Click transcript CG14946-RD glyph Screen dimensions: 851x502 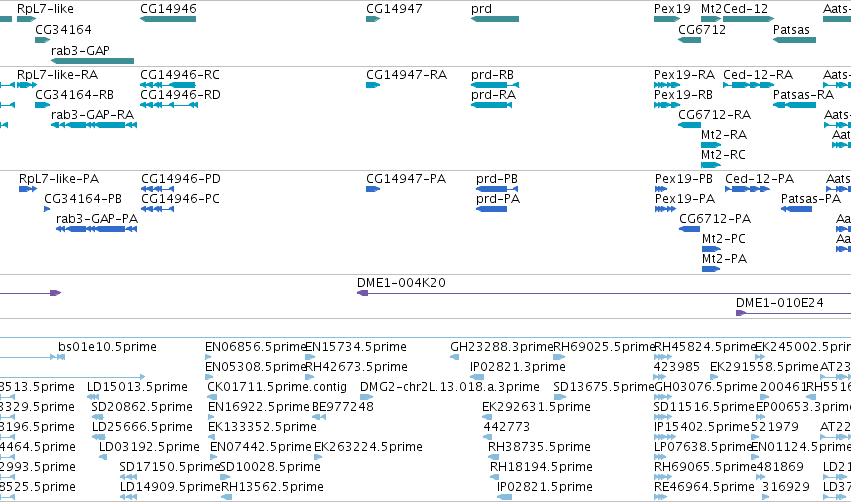tap(169, 105)
